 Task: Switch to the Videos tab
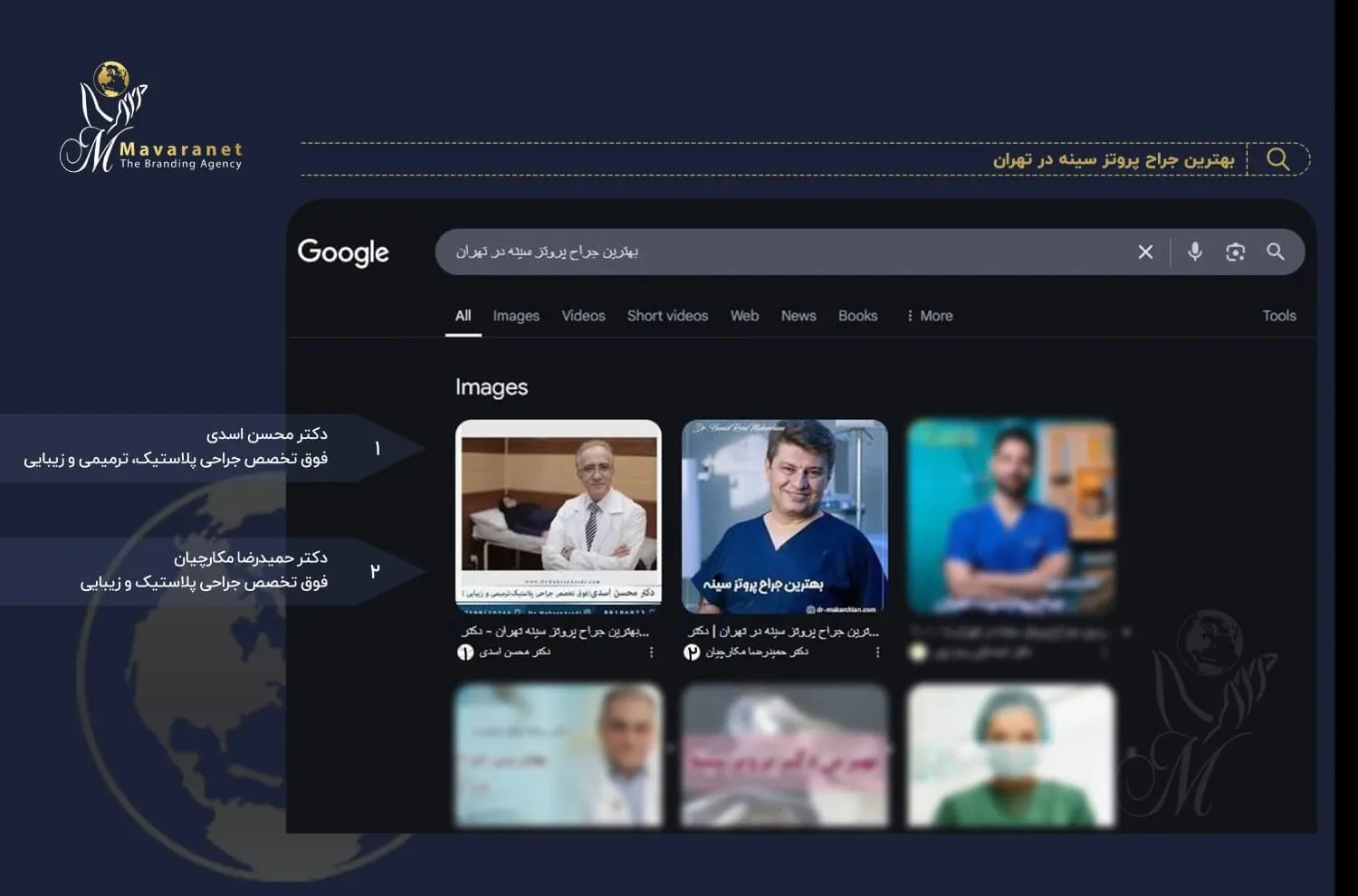click(583, 316)
